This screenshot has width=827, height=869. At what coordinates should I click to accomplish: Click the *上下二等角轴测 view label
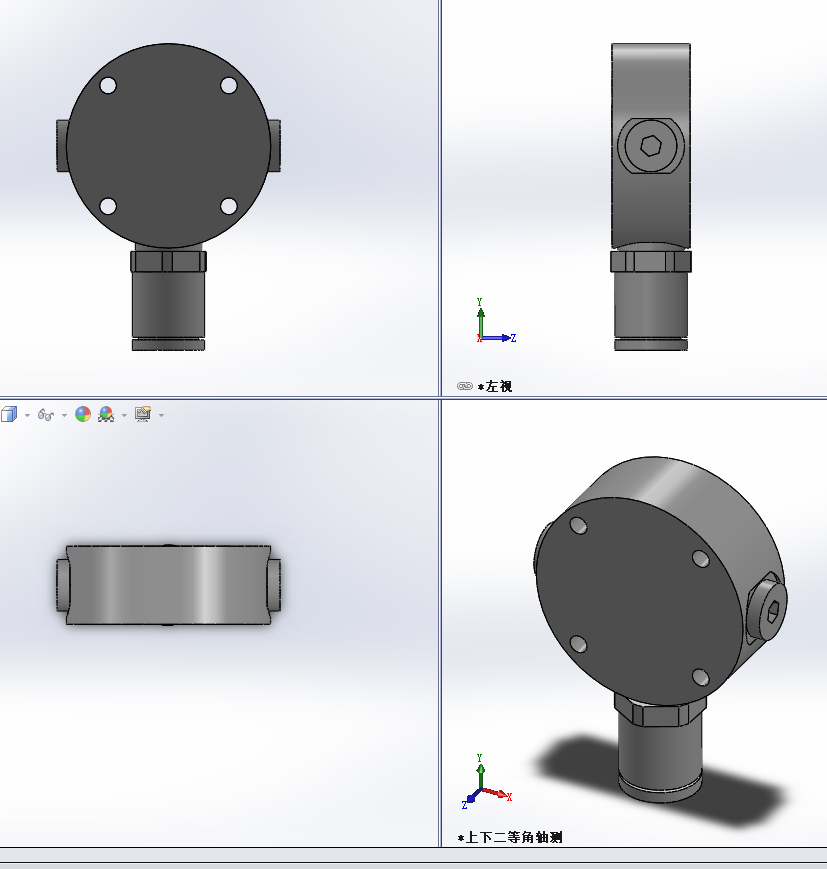click(x=511, y=837)
